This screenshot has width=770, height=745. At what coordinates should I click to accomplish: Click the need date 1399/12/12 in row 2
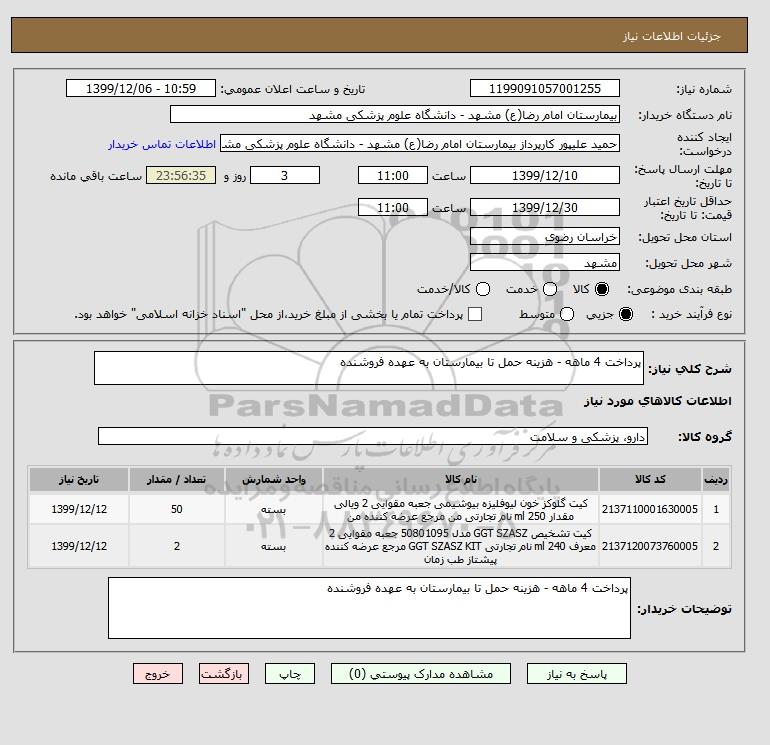click(79, 546)
